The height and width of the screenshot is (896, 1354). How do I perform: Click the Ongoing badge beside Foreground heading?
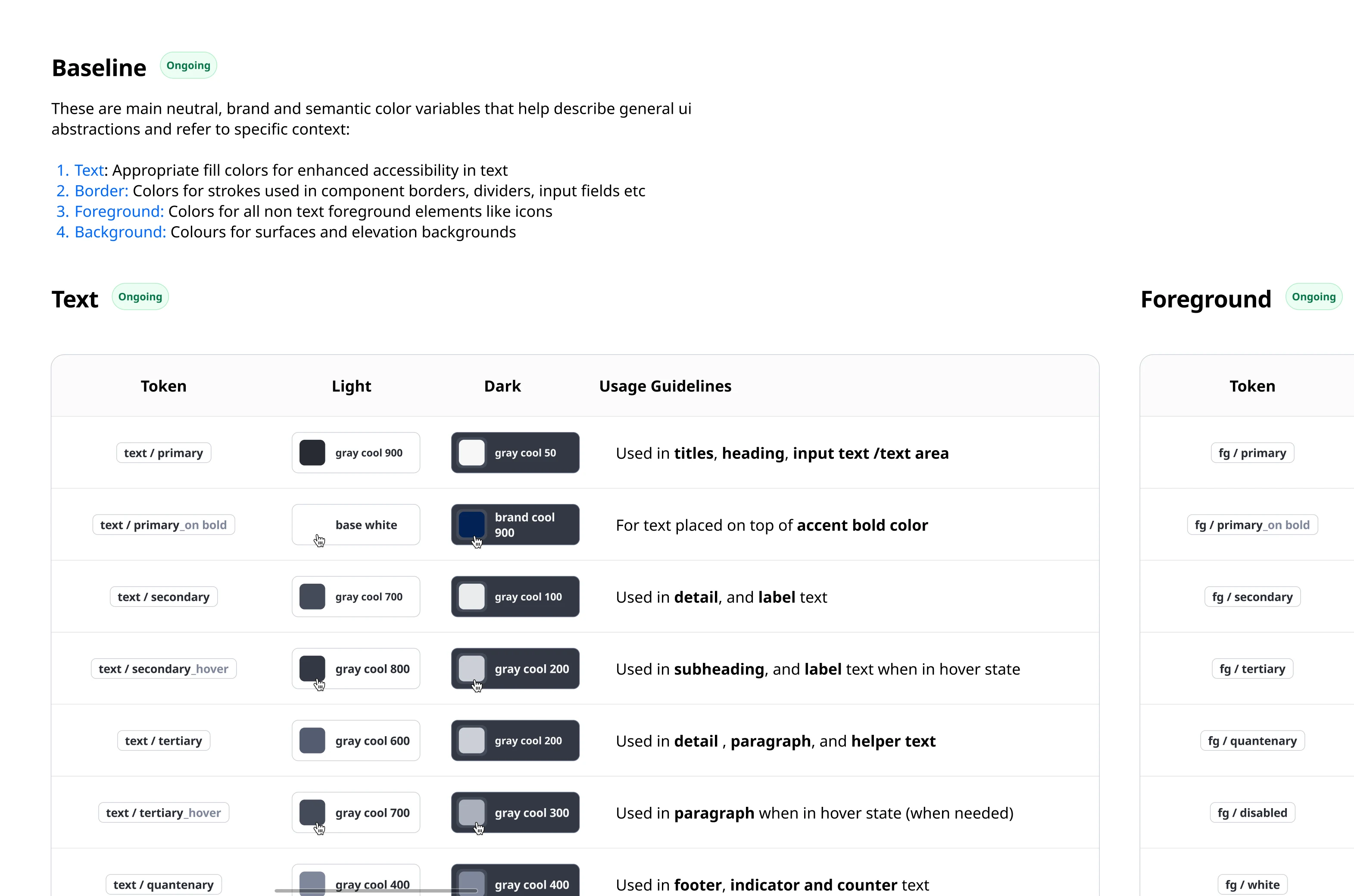(1313, 297)
